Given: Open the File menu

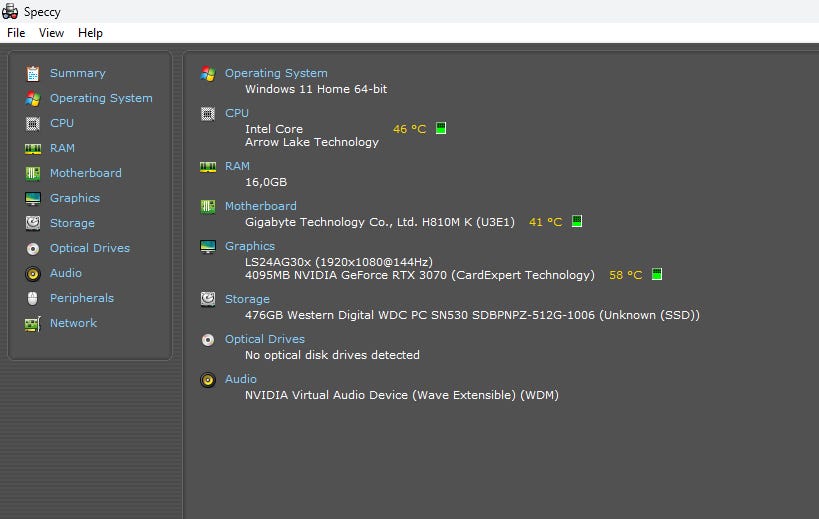Looking at the screenshot, I should (16, 33).
